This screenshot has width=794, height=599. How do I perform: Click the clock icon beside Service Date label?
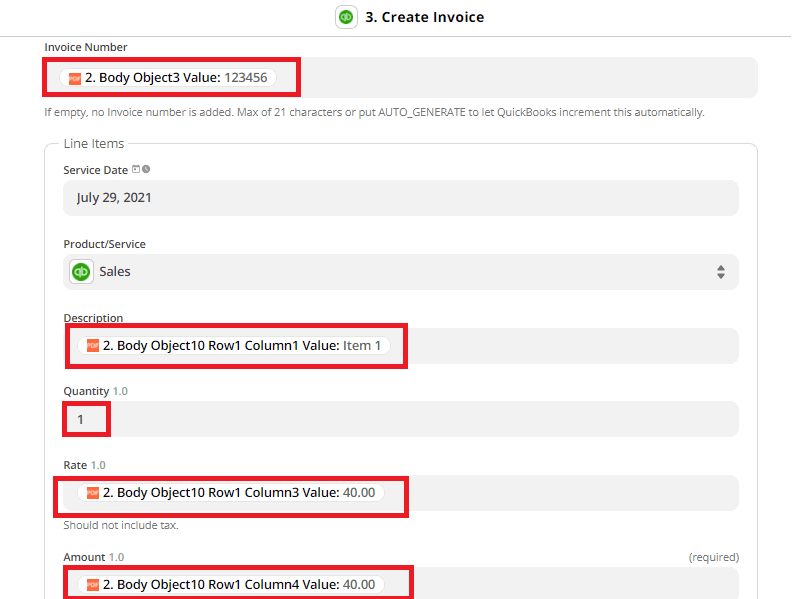click(146, 170)
